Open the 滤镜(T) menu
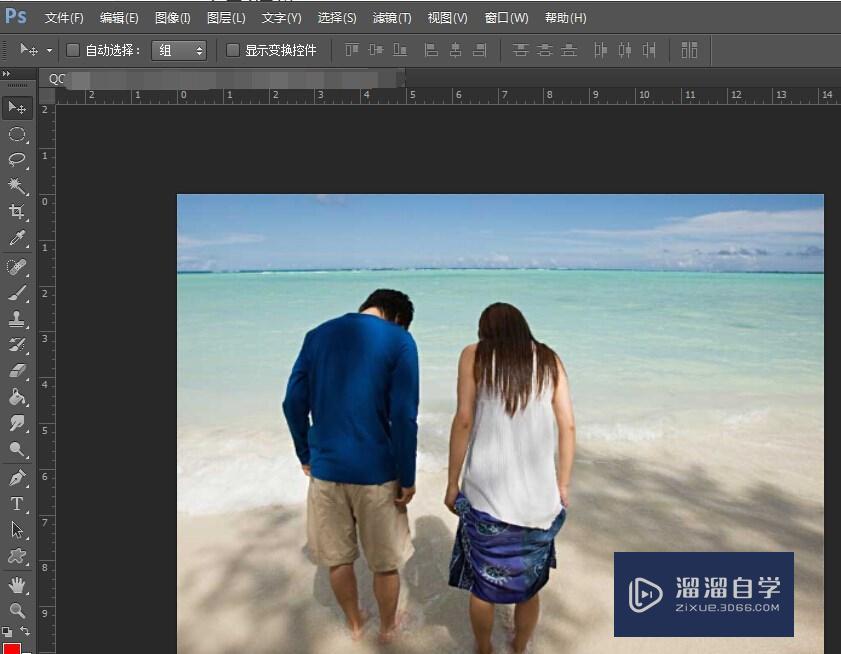The height and width of the screenshot is (654, 841). [x=391, y=18]
